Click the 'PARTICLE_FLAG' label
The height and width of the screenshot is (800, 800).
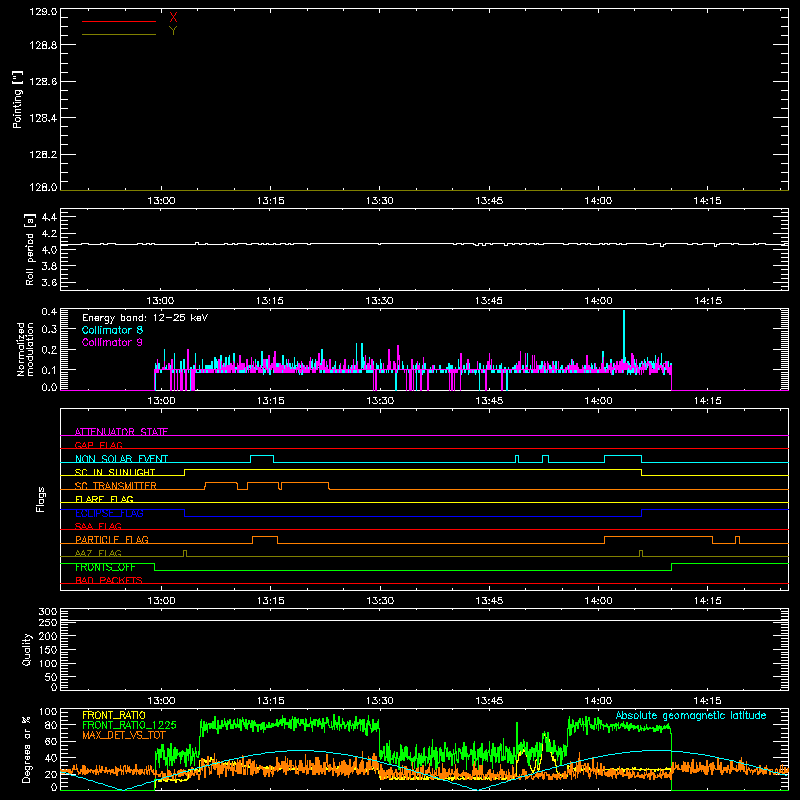112,539
